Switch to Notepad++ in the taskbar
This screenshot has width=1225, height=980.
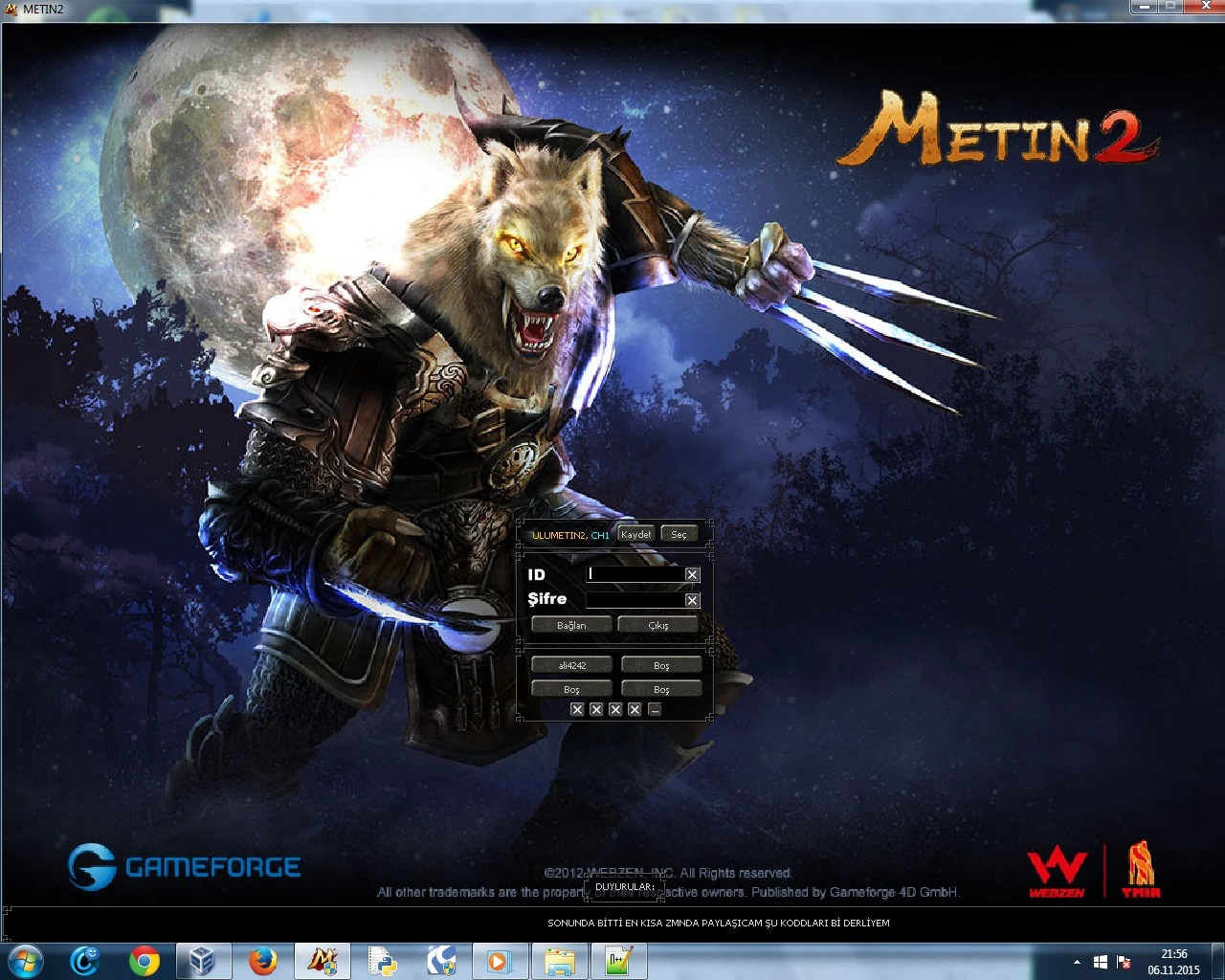click(x=618, y=961)
